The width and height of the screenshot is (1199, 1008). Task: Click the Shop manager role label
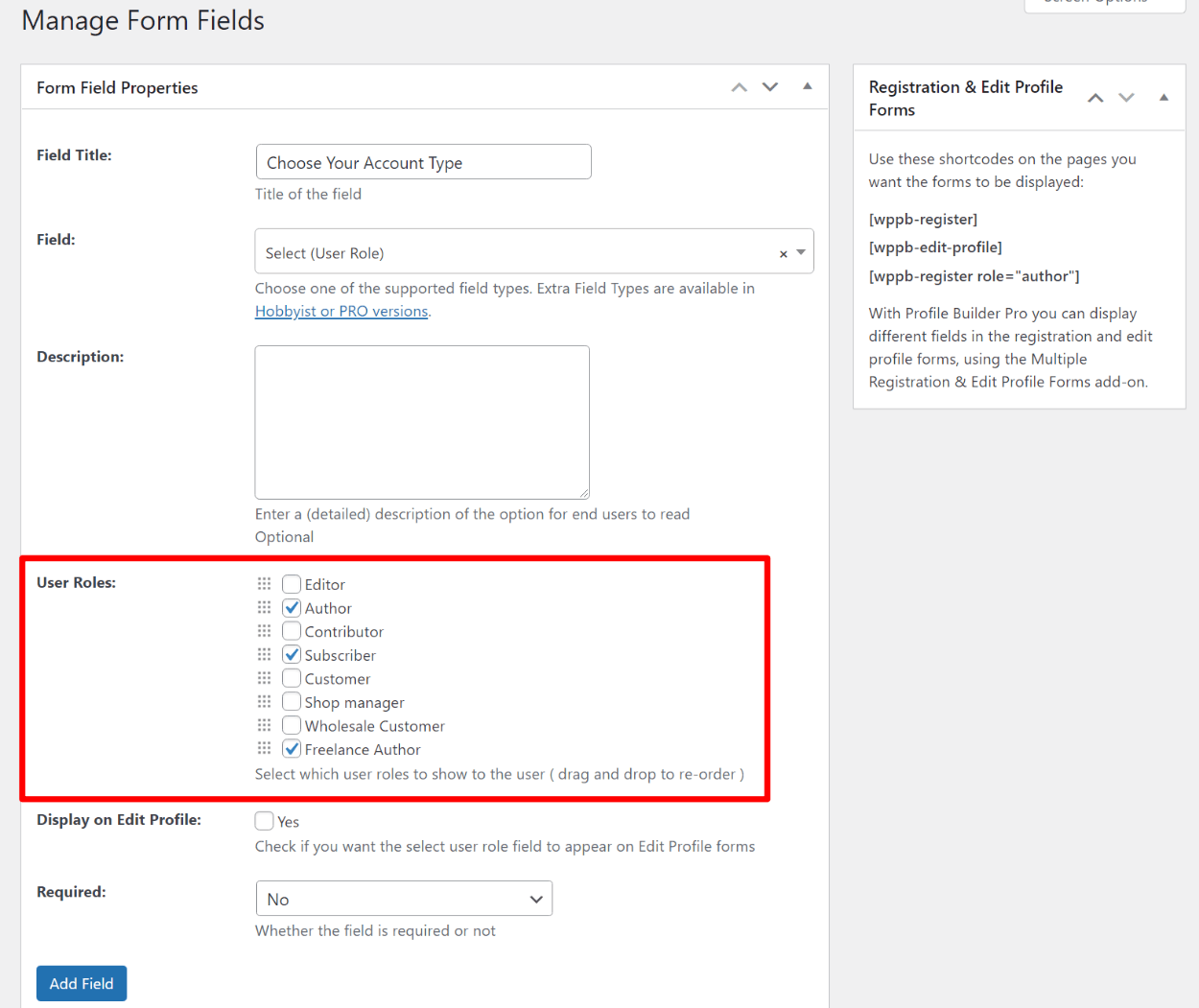(x=355, y=703)
